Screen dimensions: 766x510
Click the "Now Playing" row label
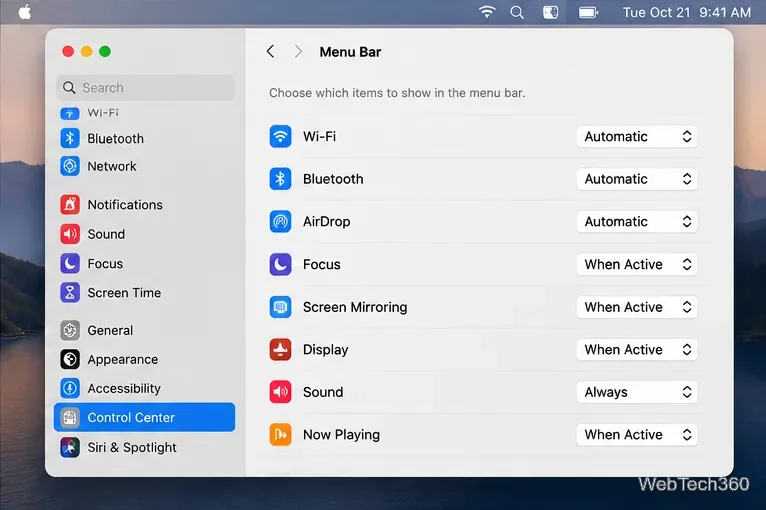pos(341,434)
